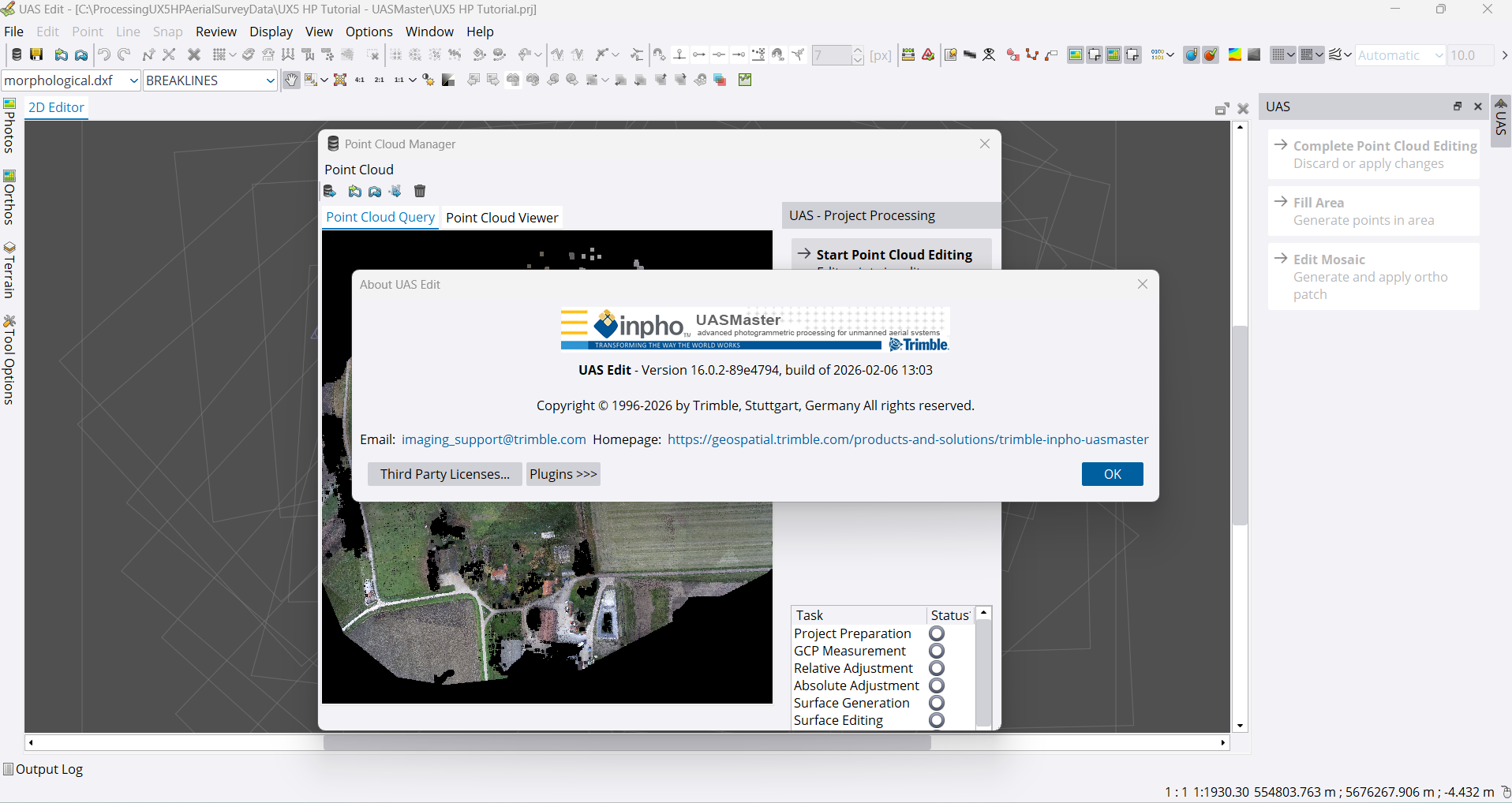Expand the toolbar overflow chevron
This screenshot has width=1512, height=803.
pos(1504,54)
